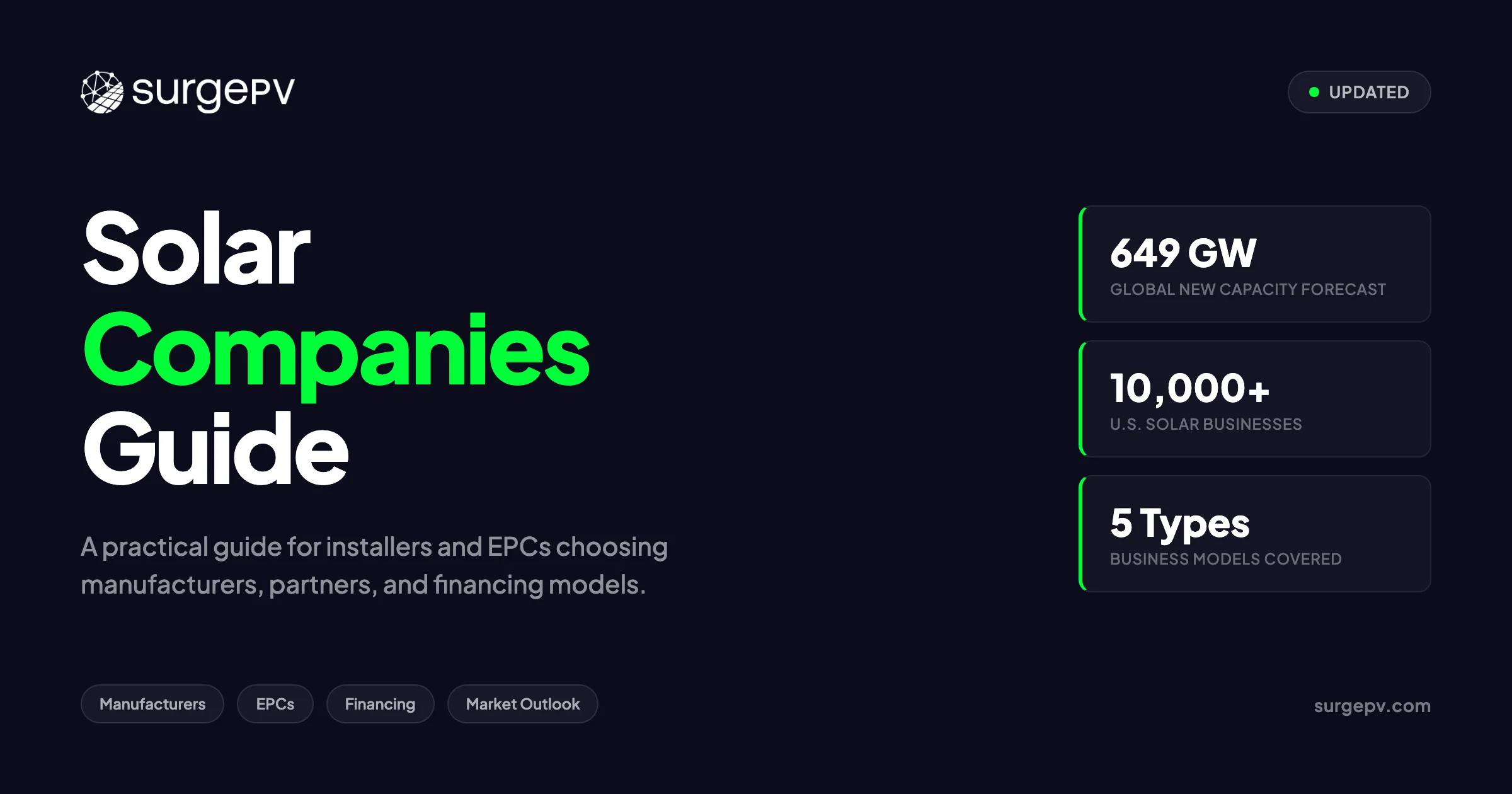Click the U.S. SOLAR BUSINESSES label

click(1205, 424)
